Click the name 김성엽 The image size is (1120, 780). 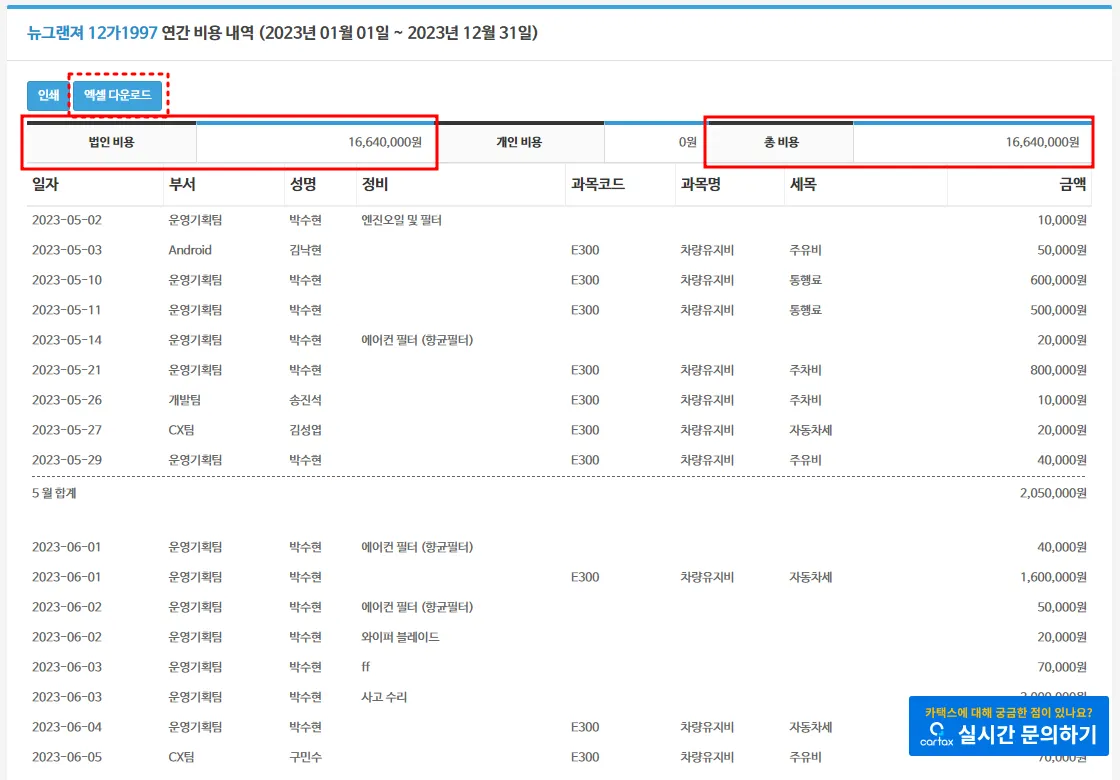click(305, 430)
